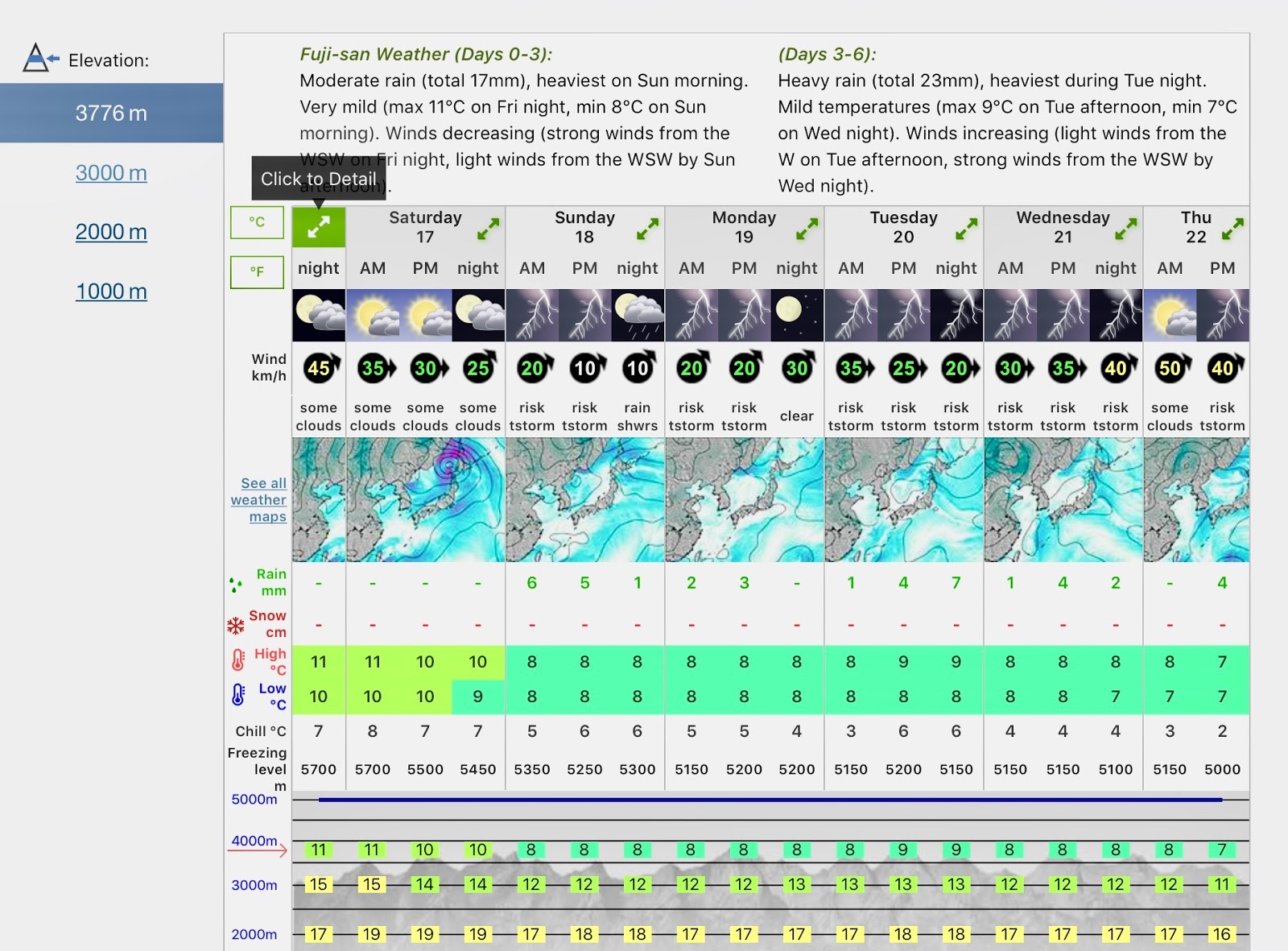The image size is (1288, 951).
Task: Click freezing level value 5000 for Thursday PM
Action: [x=1222, y=770]
